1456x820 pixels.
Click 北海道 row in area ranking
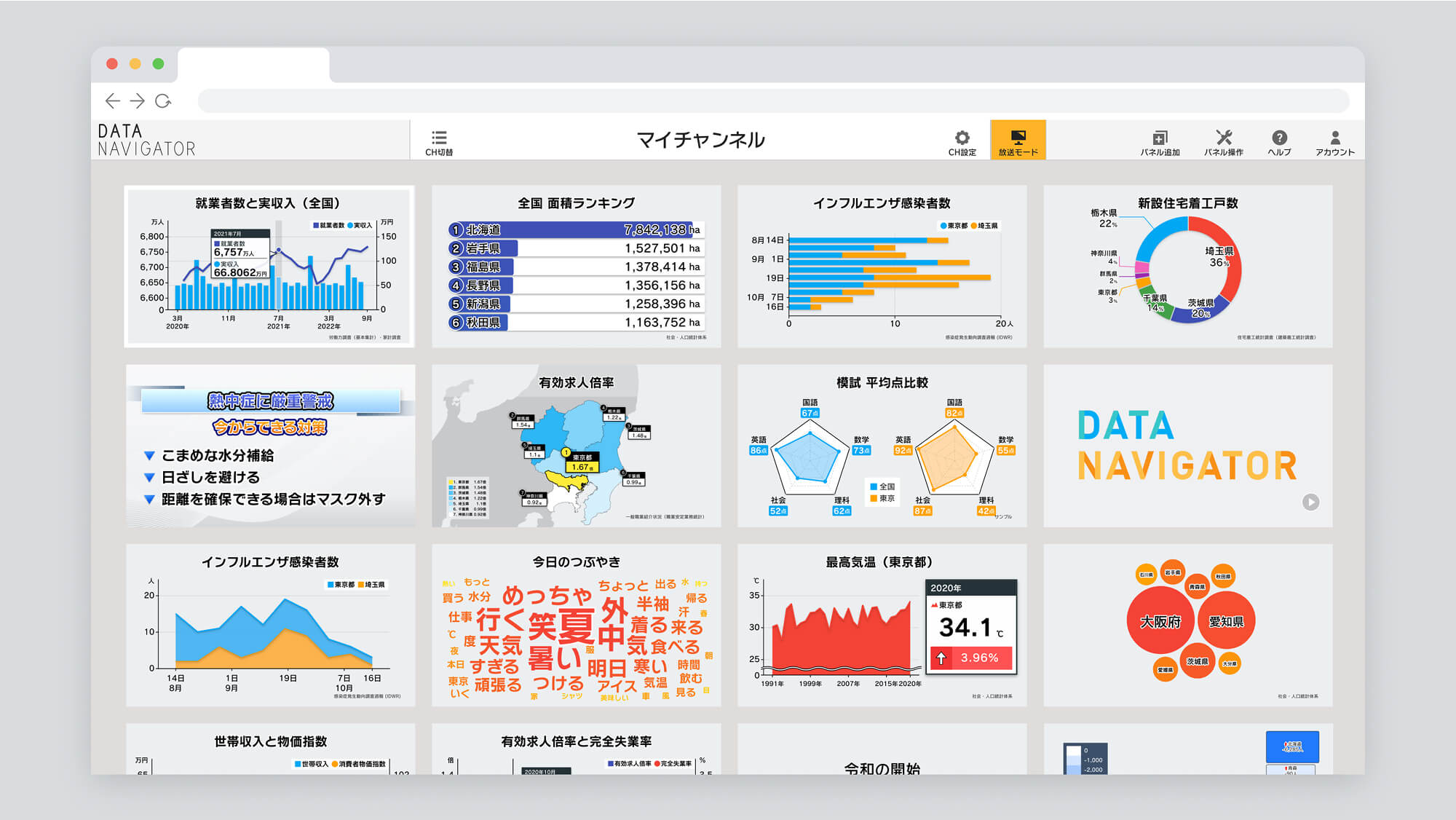[576, 229]
